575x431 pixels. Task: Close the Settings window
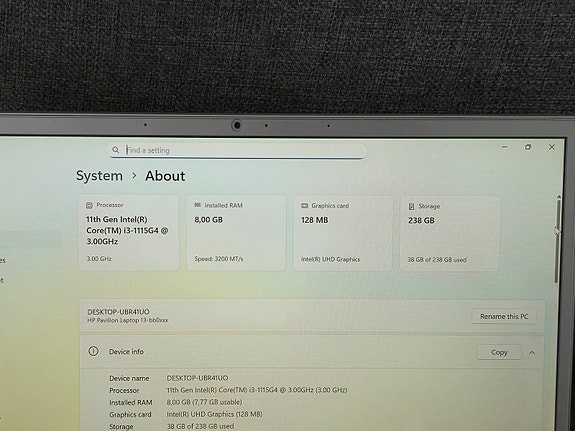coord(552,147)
